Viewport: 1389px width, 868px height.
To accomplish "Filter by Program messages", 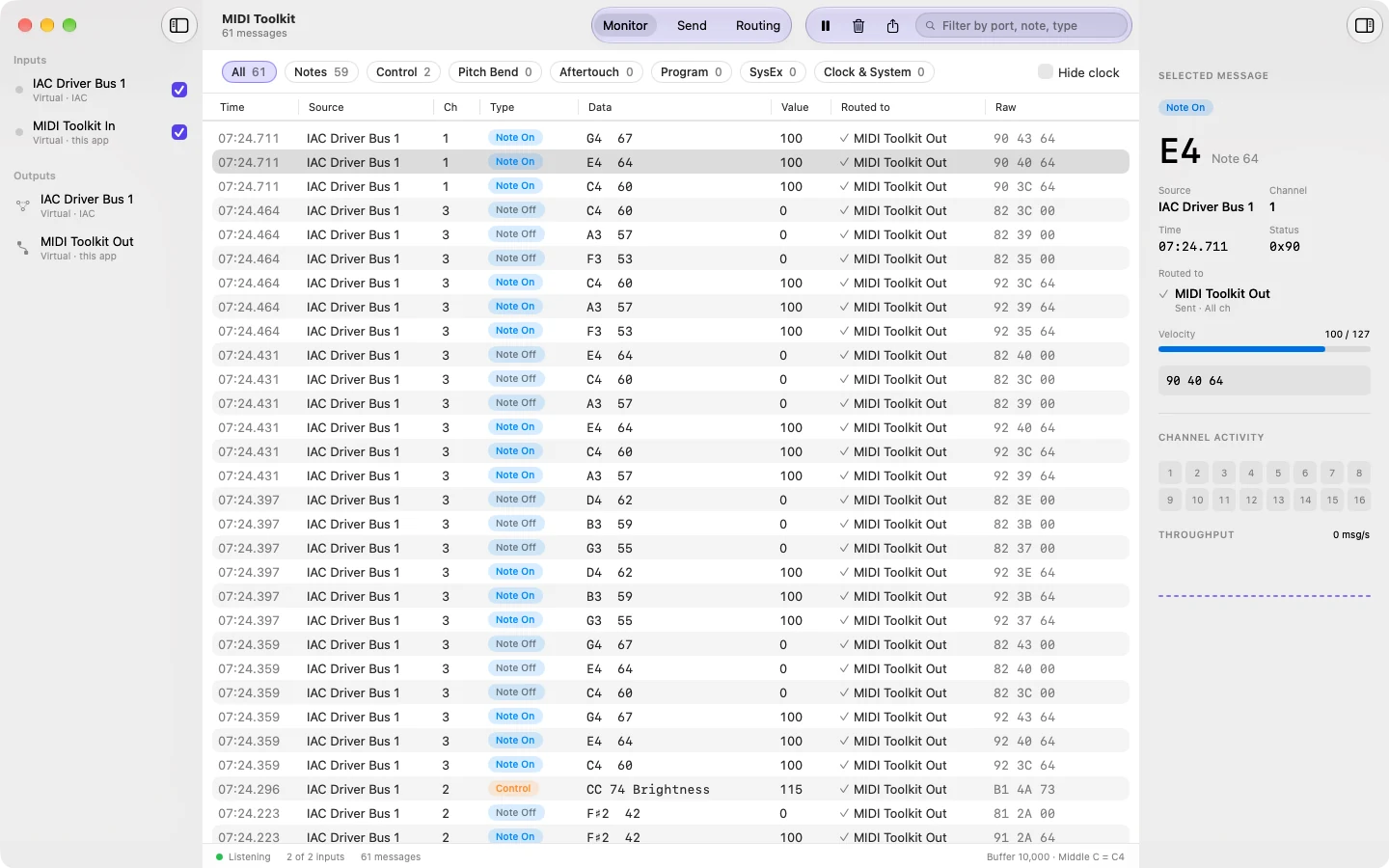I will point(692,72).
